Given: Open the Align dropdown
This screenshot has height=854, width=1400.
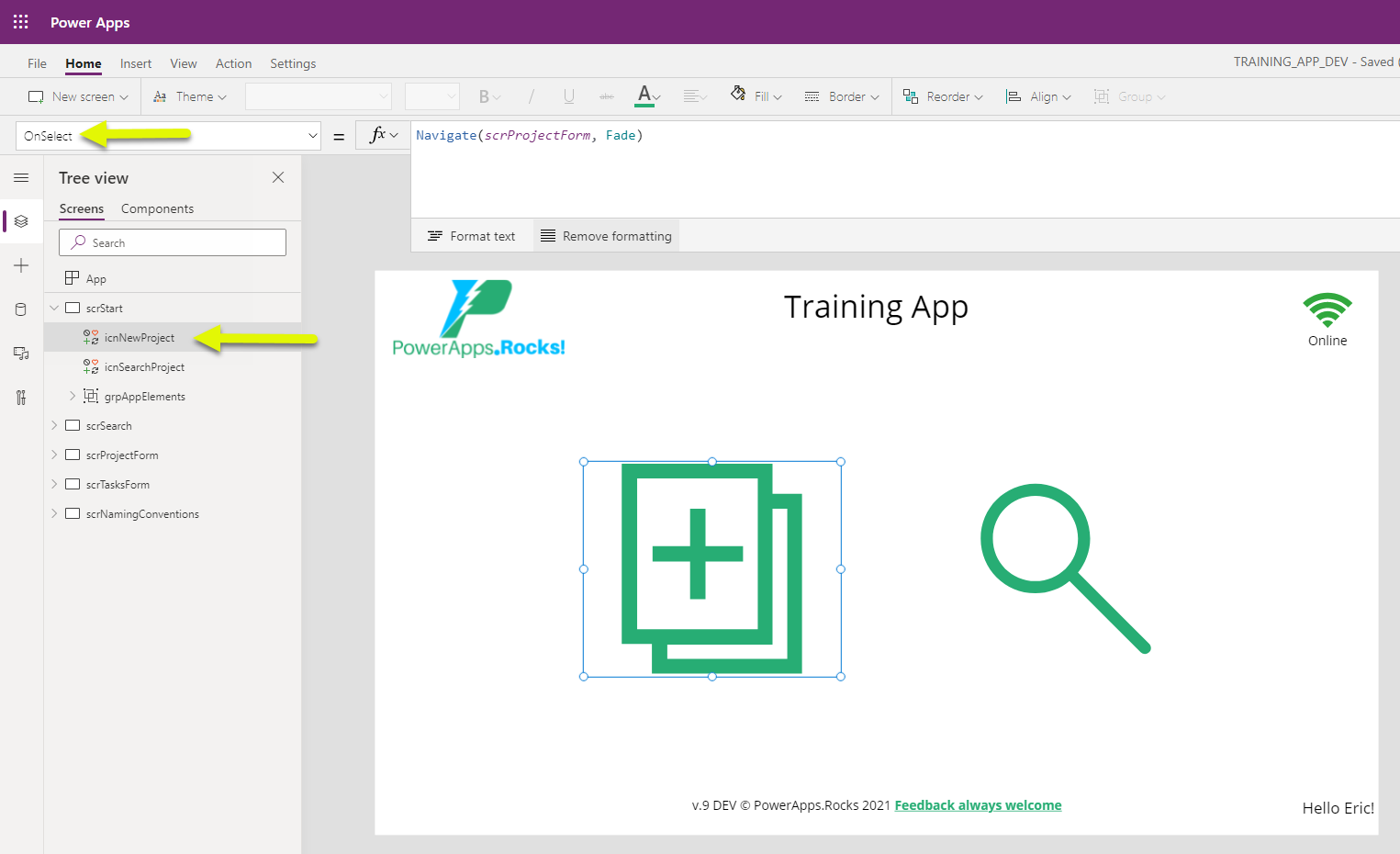Looking at the screenshot, I should (1038, 96).
